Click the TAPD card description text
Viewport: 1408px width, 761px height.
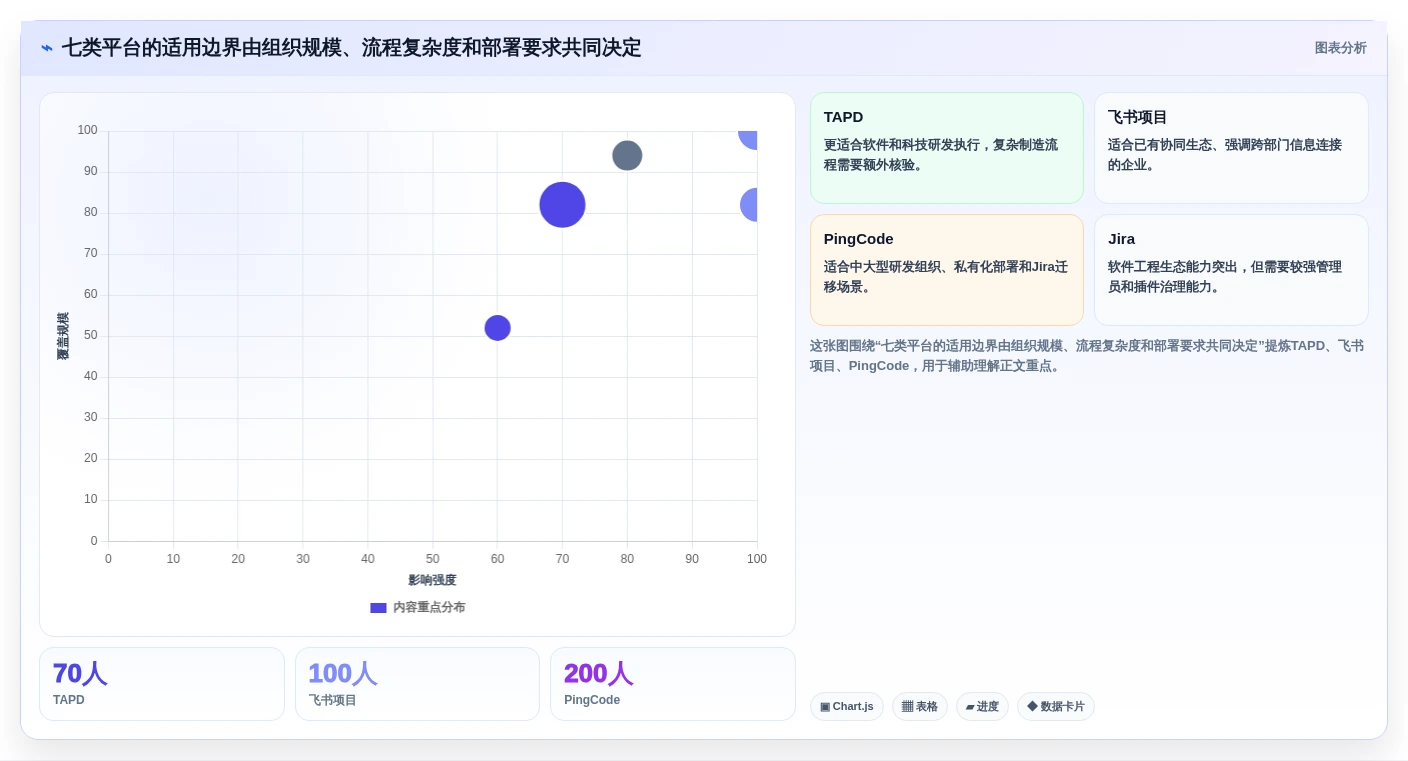pyautogui.click(x=941, y=155)
